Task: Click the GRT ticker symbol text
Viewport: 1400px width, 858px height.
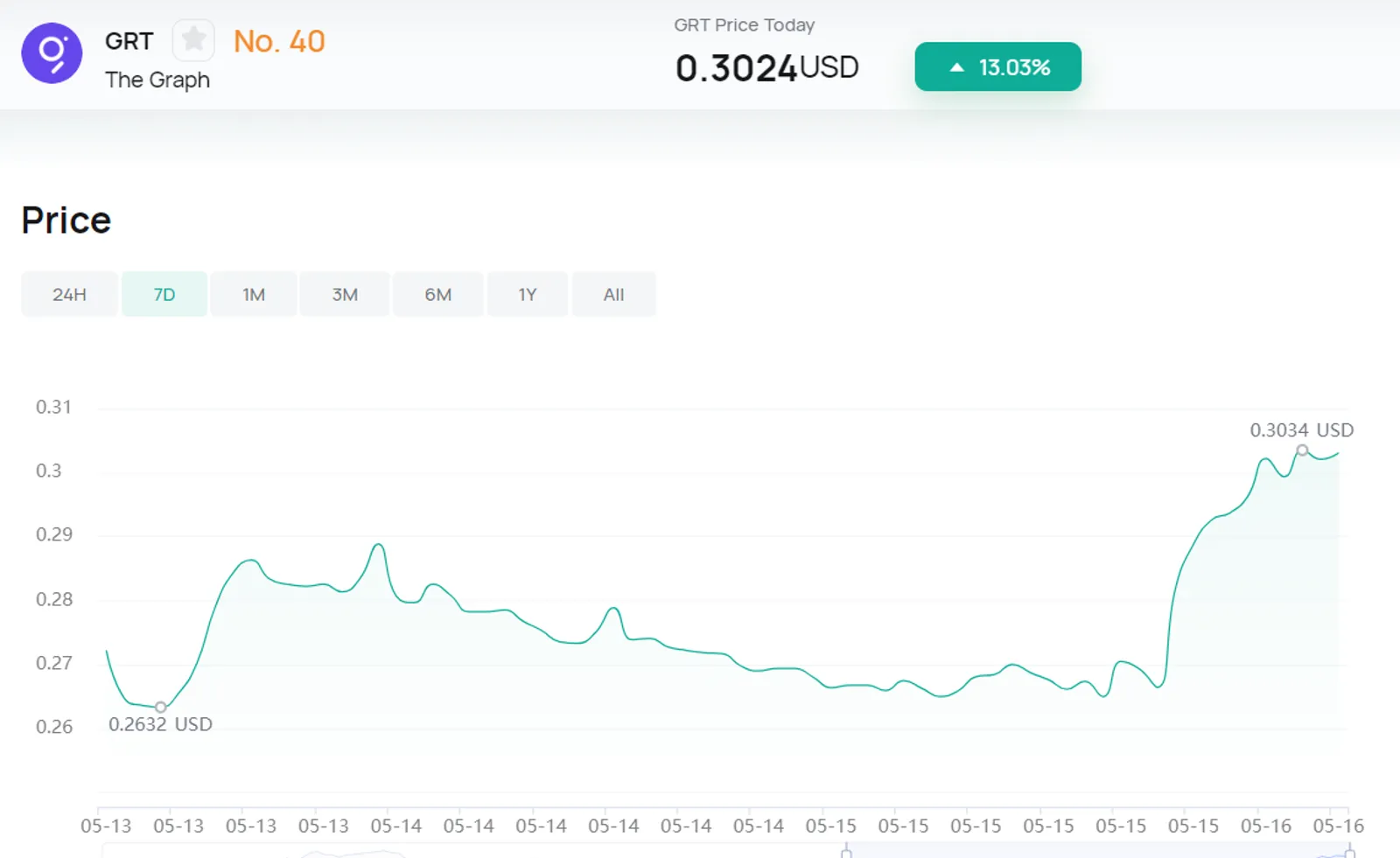Action: (129, 41)
